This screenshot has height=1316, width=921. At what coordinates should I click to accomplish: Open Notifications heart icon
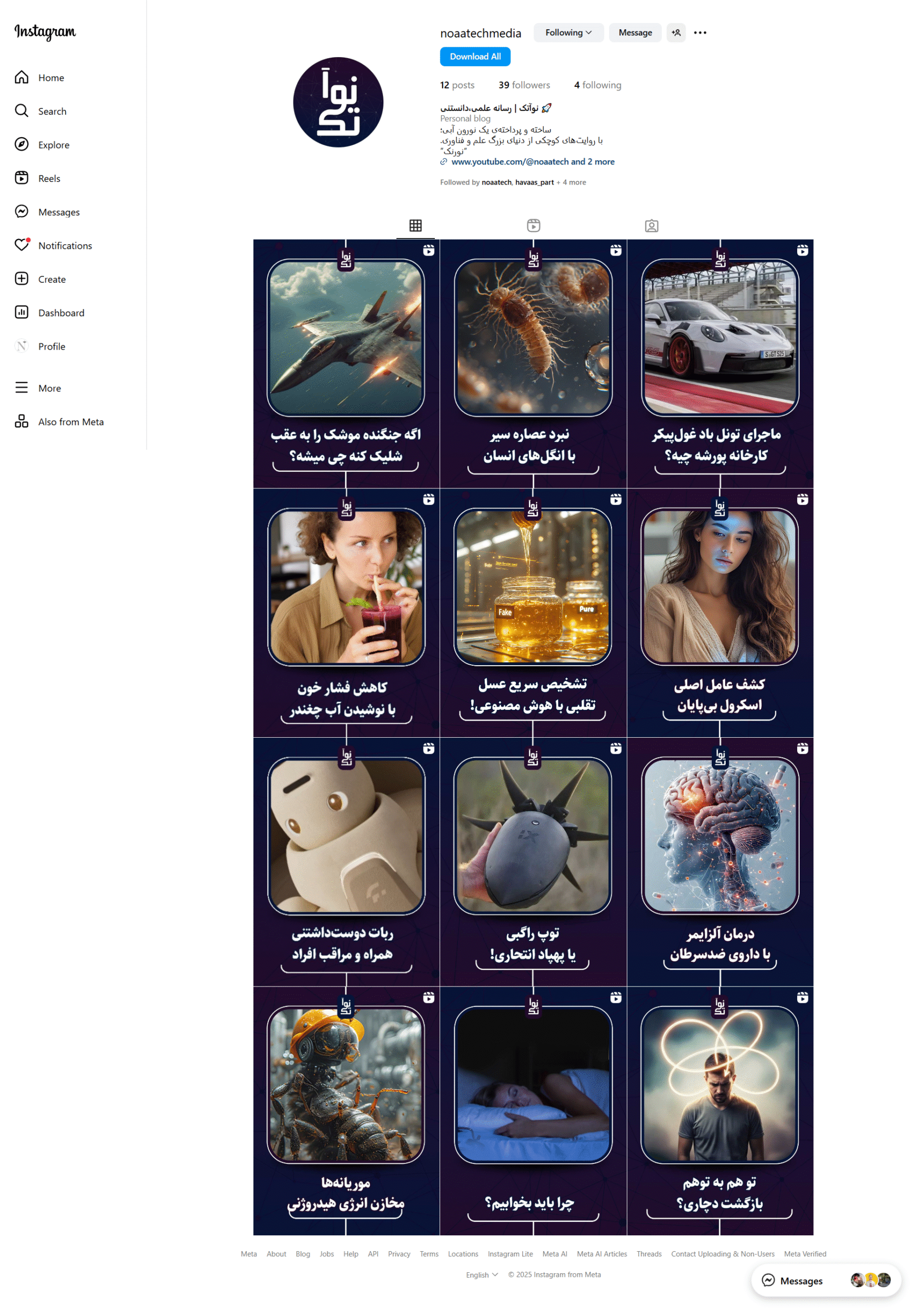(21, 245)
